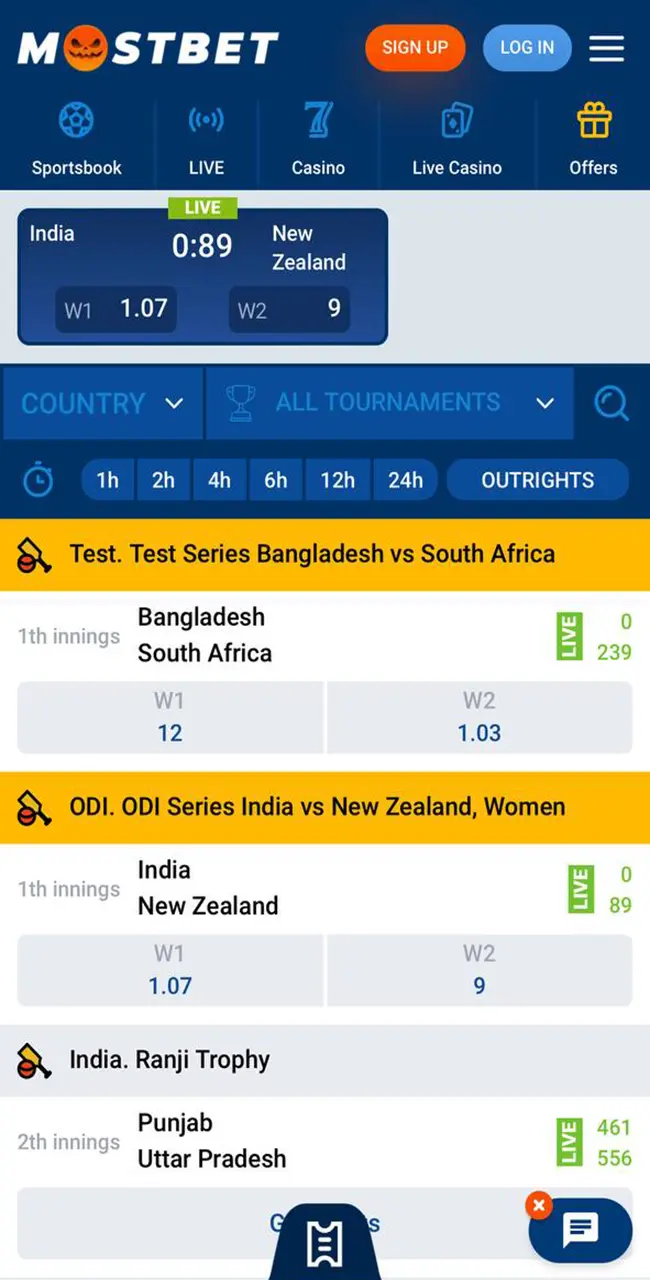Toggle the OUTRIGHTS filter on
Image resolution: width=650 pixels, height=1280 pixels.
(538, 480)
